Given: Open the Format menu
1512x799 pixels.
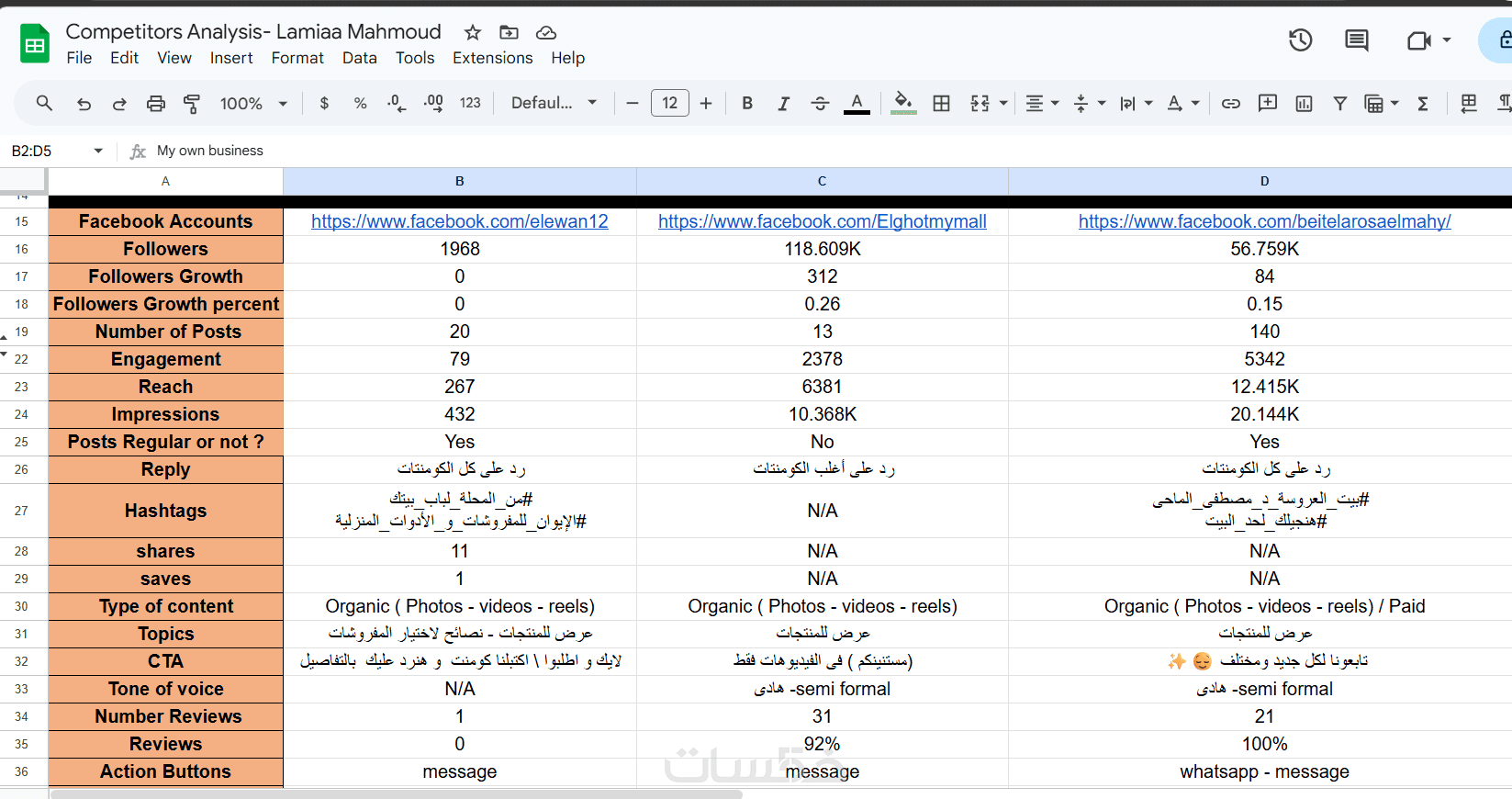Looking at the screenshot, I should click(x=297, y=58).
